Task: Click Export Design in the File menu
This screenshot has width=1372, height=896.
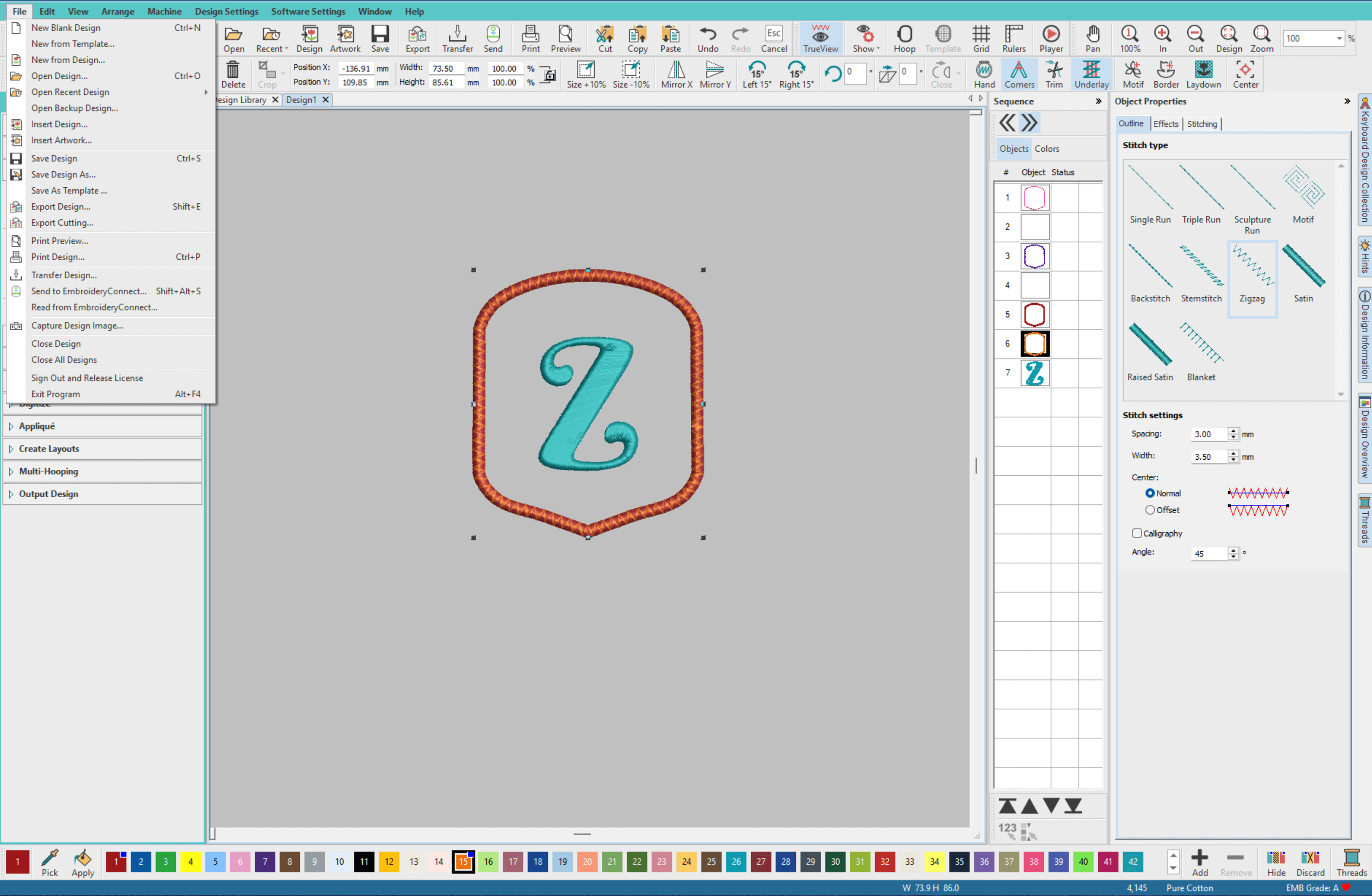Action: pos(60,207)
